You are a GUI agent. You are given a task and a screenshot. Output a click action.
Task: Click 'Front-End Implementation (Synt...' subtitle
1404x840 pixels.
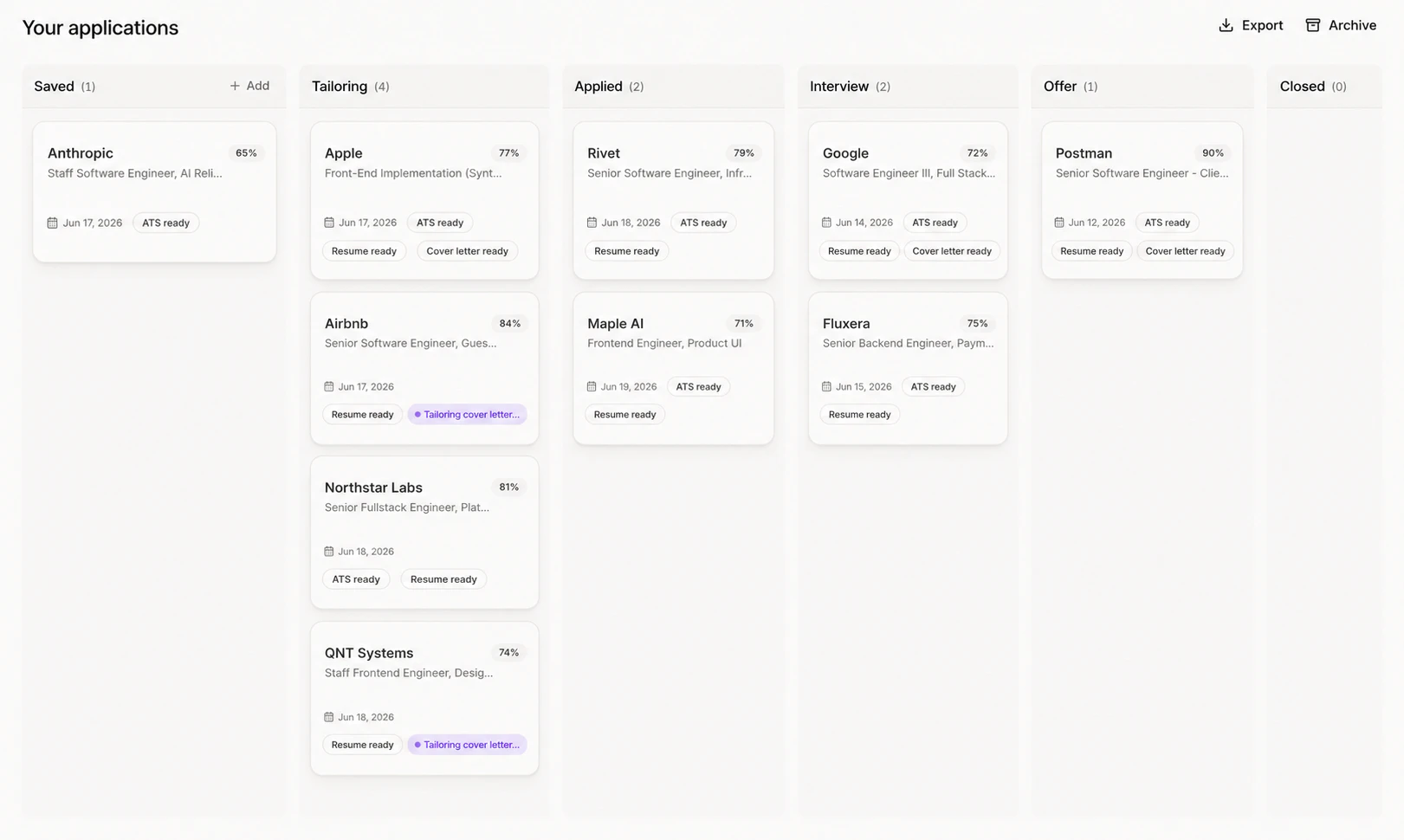(x=413, y=173)
